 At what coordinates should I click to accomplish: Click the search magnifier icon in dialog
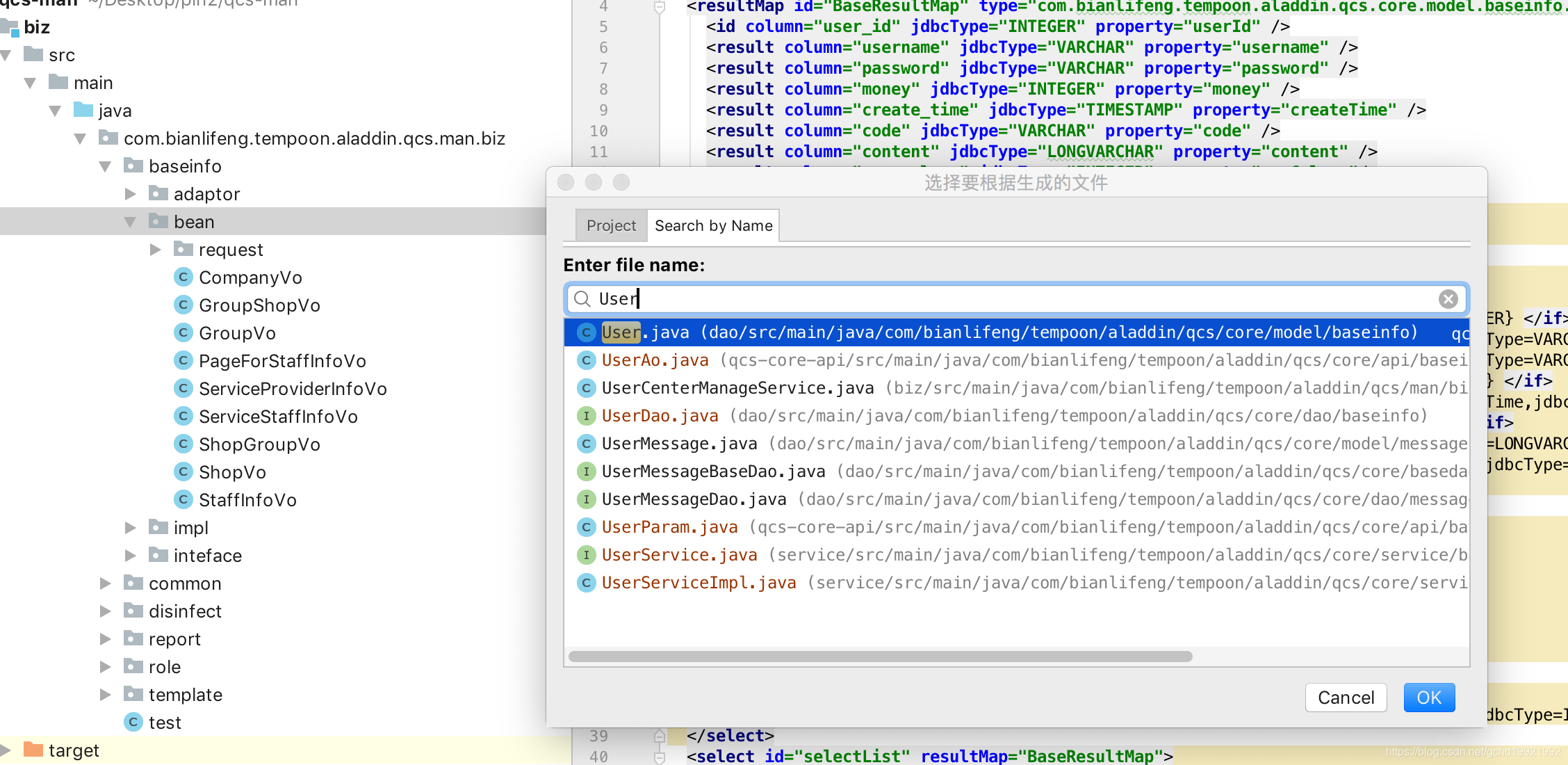pyautogui.click(x=582, y=299)
